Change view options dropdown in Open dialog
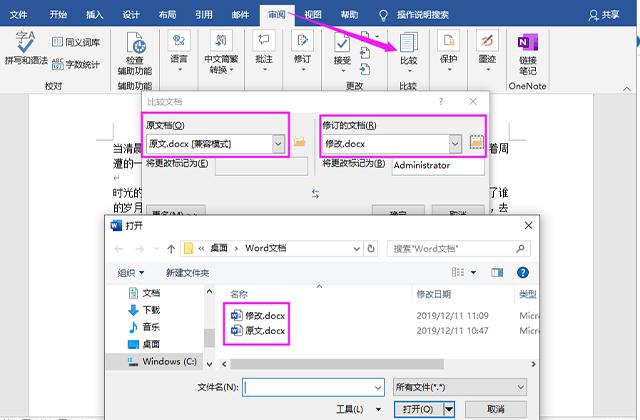 coord(473,273)
